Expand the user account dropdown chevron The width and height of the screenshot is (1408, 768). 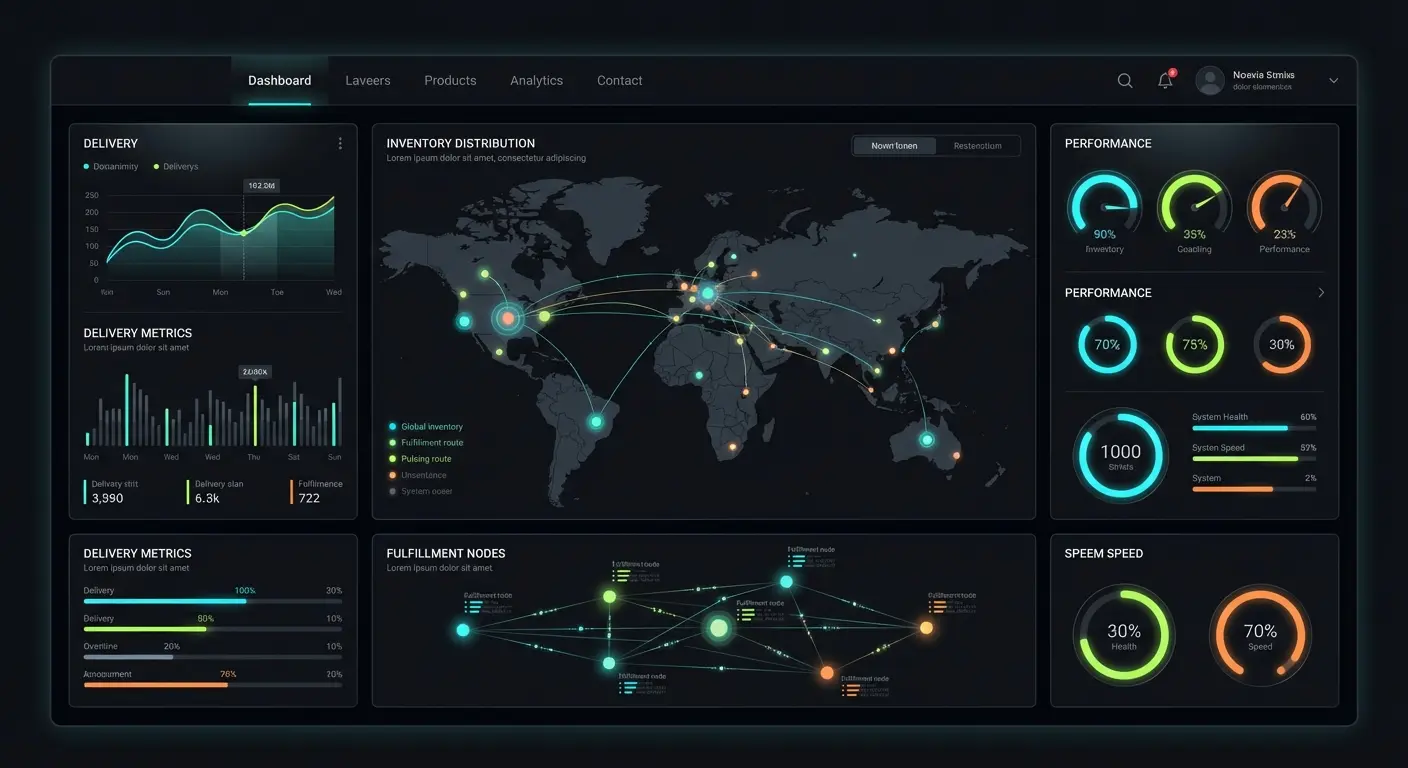tap(1333, 80)
